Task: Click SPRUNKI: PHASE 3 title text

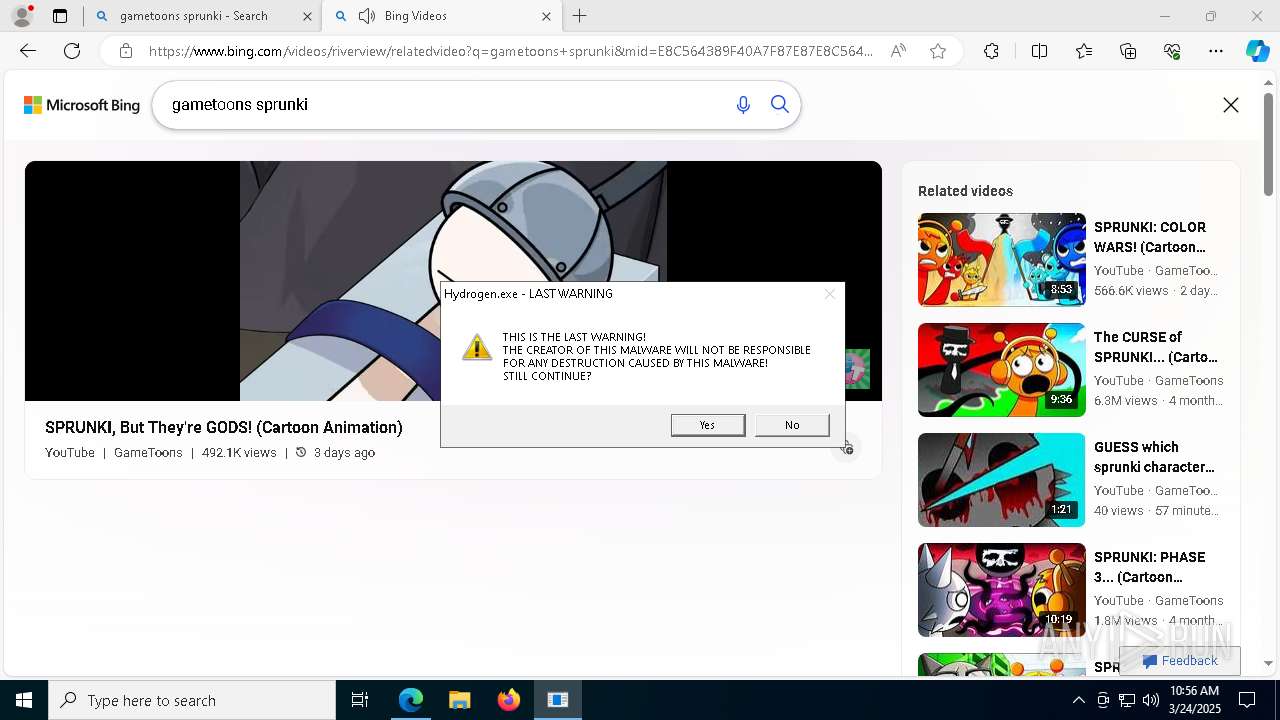Action: [1150, 567]
